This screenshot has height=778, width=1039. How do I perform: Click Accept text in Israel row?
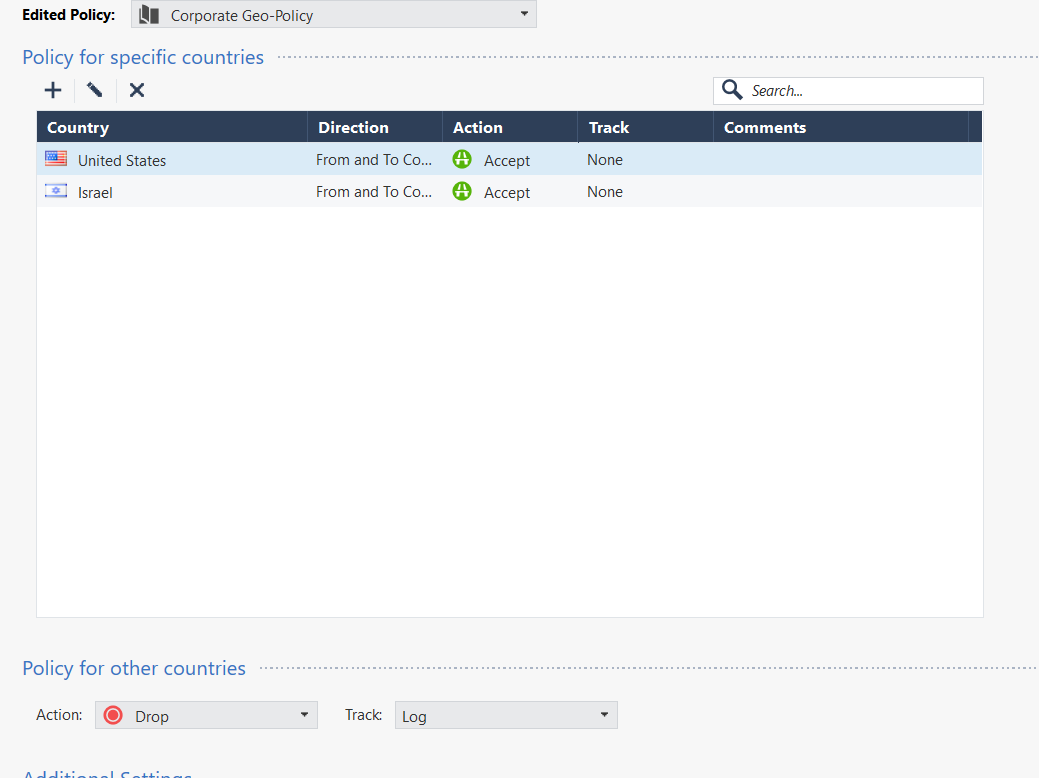click(x=507, y=193)
